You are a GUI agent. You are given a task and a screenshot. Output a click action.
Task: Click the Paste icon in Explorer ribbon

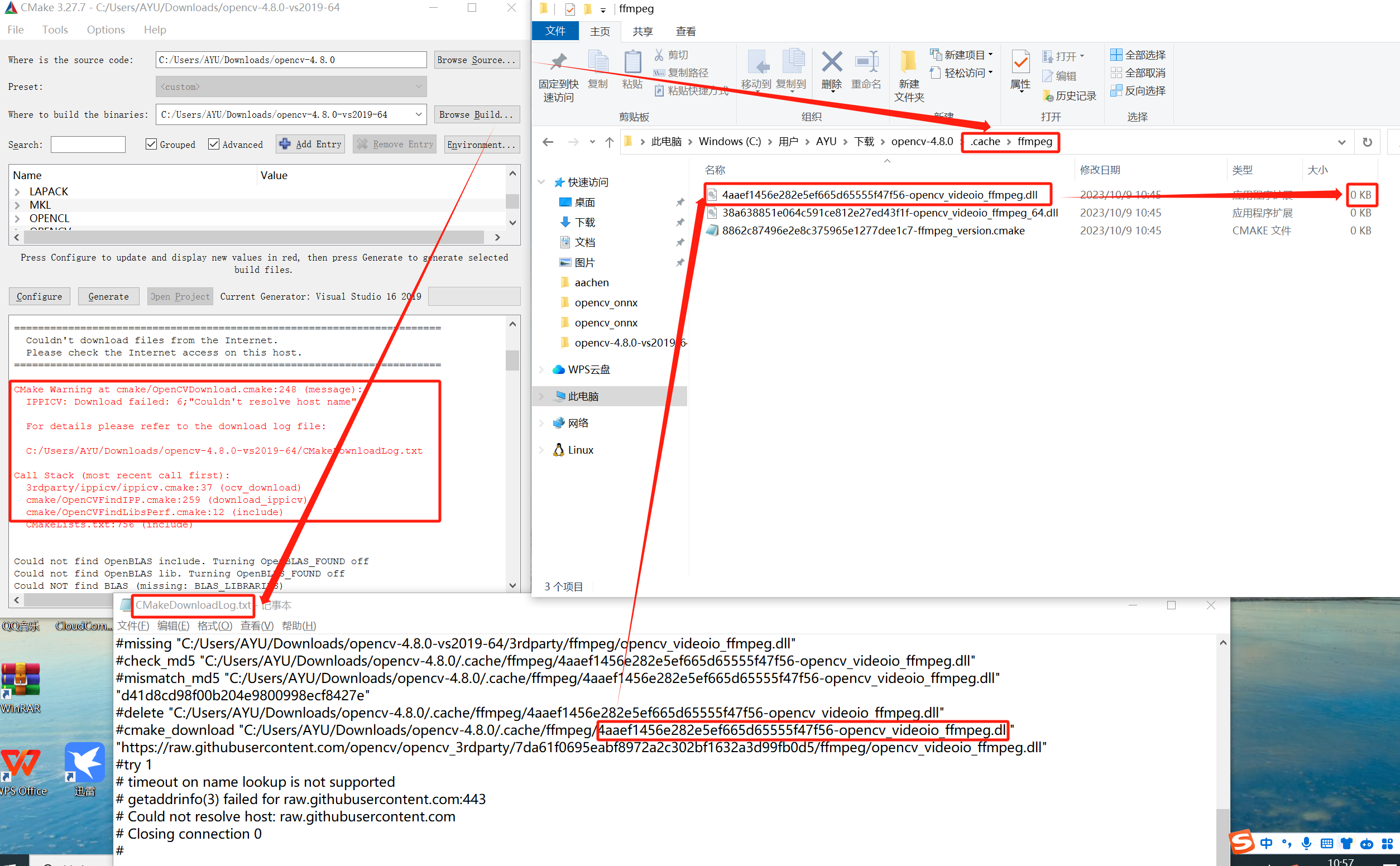pyautogui.click(x=632, y=62)
